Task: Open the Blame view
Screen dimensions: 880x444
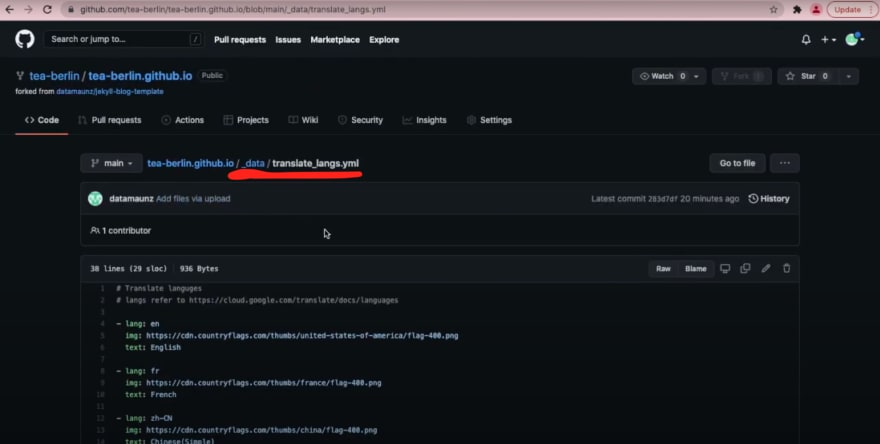Action: tap(696, 269)
